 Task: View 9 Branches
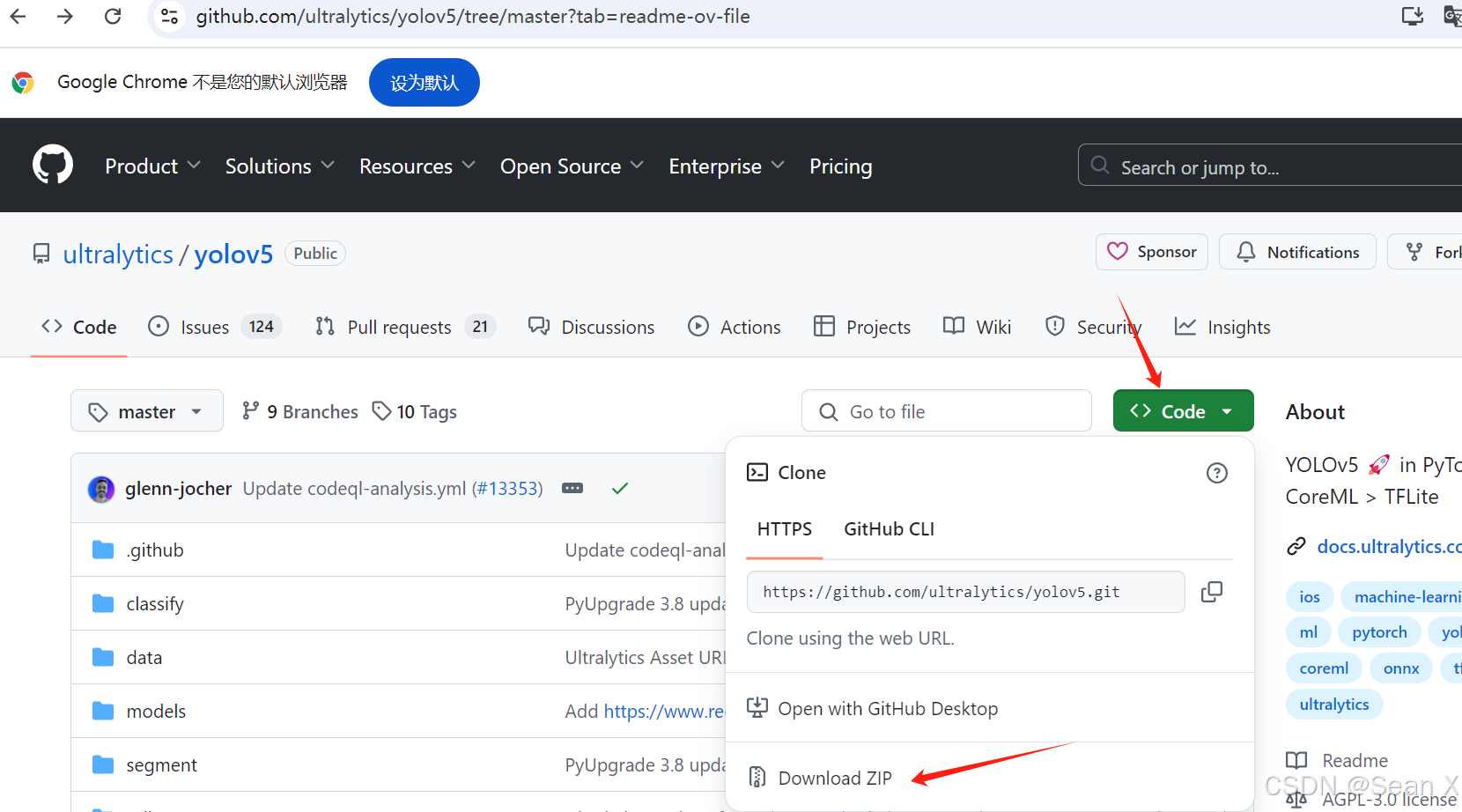pos(300,411)
